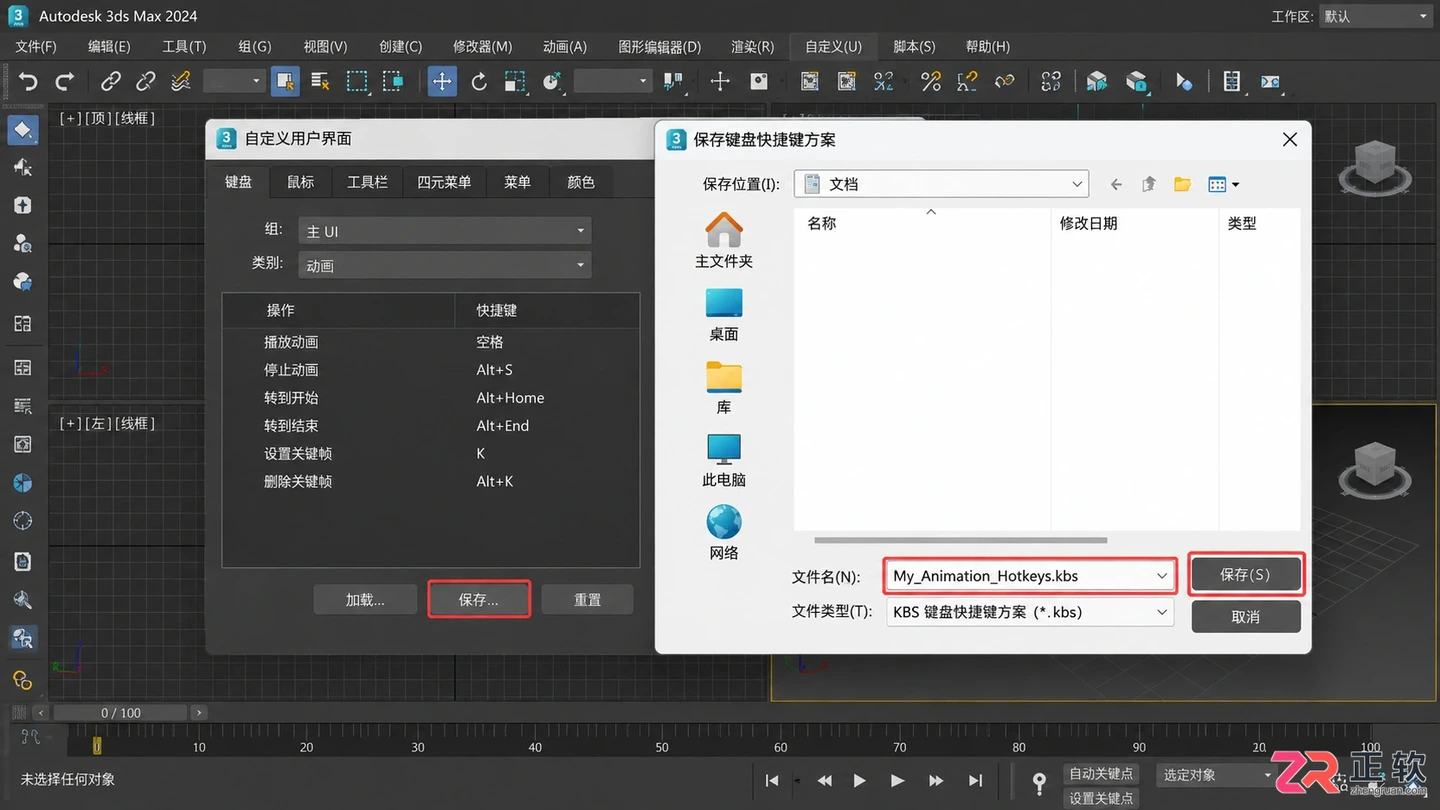
Task: Toggle the 自动关键点 auto key button
Action: point(1101,774)
